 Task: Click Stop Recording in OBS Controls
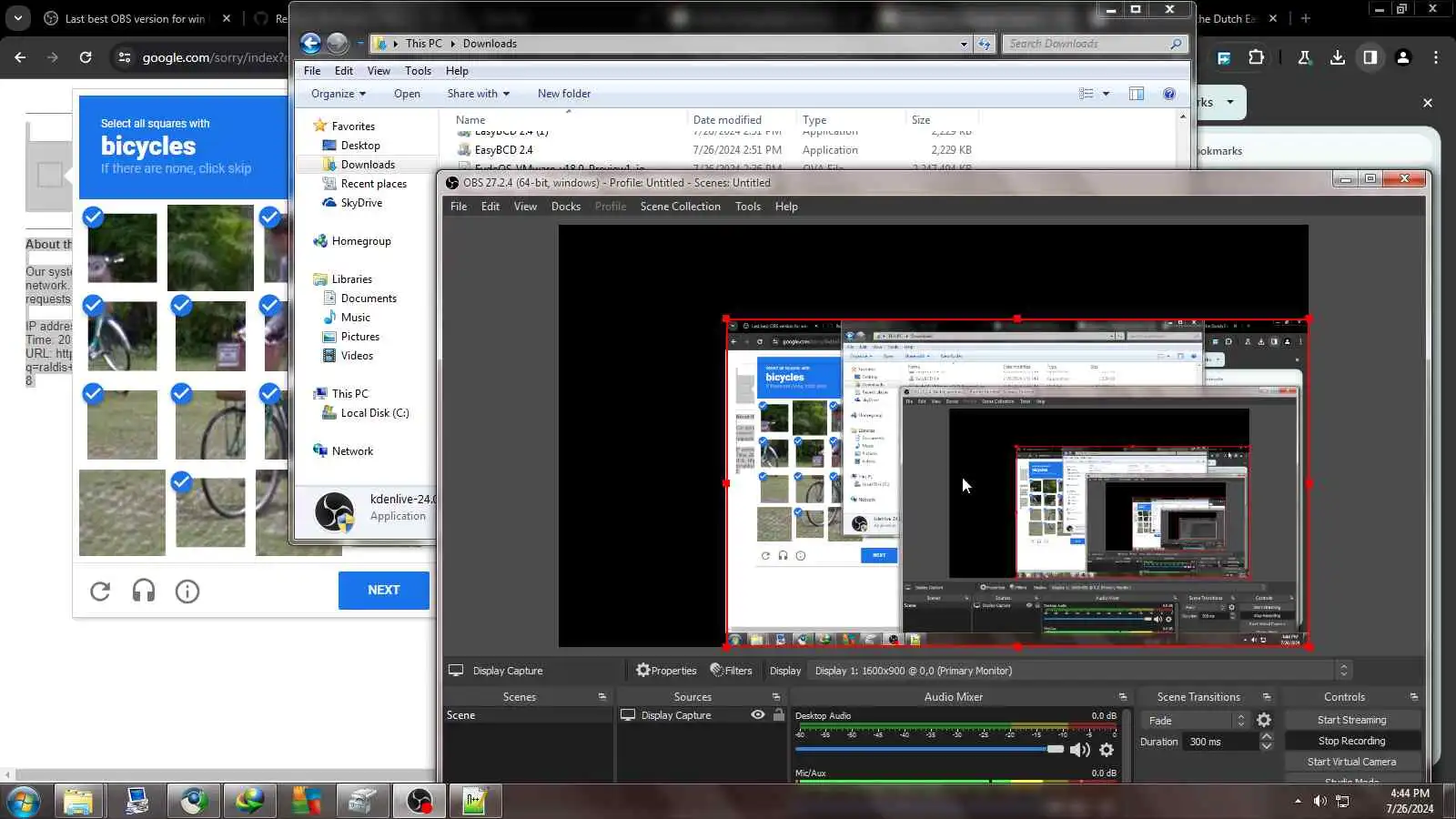[x=1352, y=741]
